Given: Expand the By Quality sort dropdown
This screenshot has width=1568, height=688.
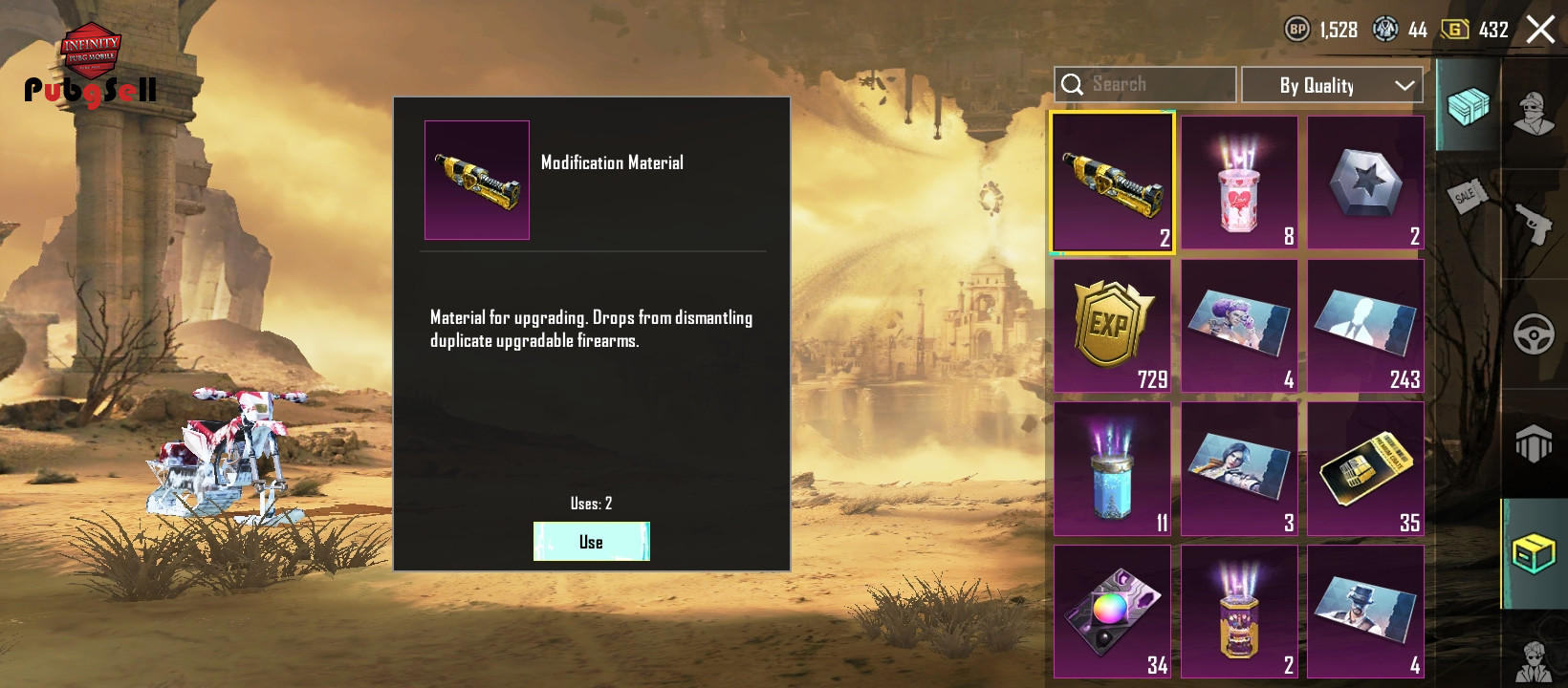Looking at the screenshot, I should [1332, 85].
